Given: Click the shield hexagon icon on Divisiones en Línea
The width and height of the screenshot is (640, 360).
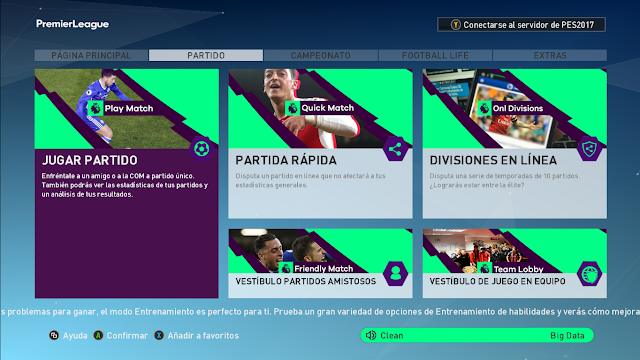Looking at the screenshot, I should coord(589,149).
